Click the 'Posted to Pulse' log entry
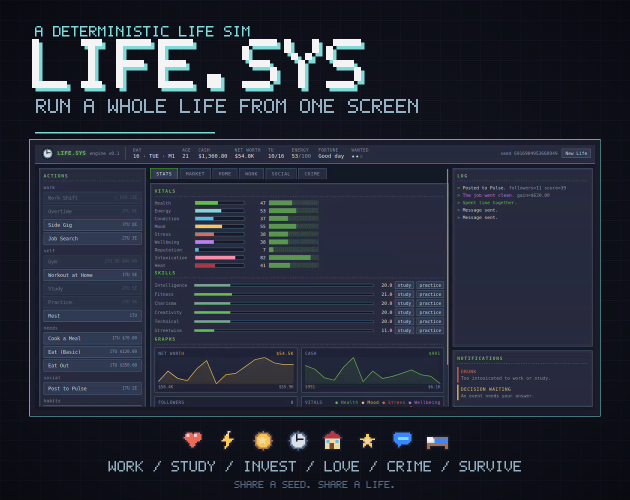This screenshot has height=500, width=630. coord(511,188)
